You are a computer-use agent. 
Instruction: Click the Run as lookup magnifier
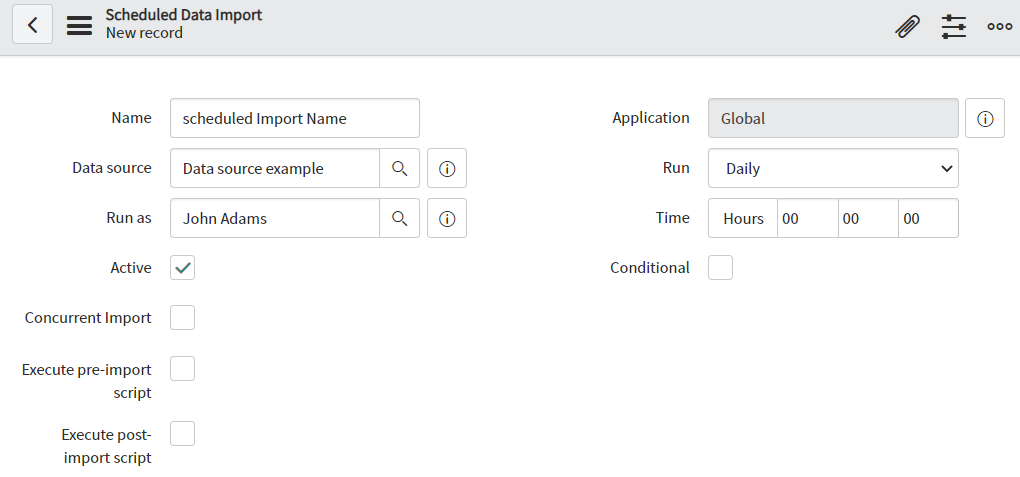click(399, 218)
